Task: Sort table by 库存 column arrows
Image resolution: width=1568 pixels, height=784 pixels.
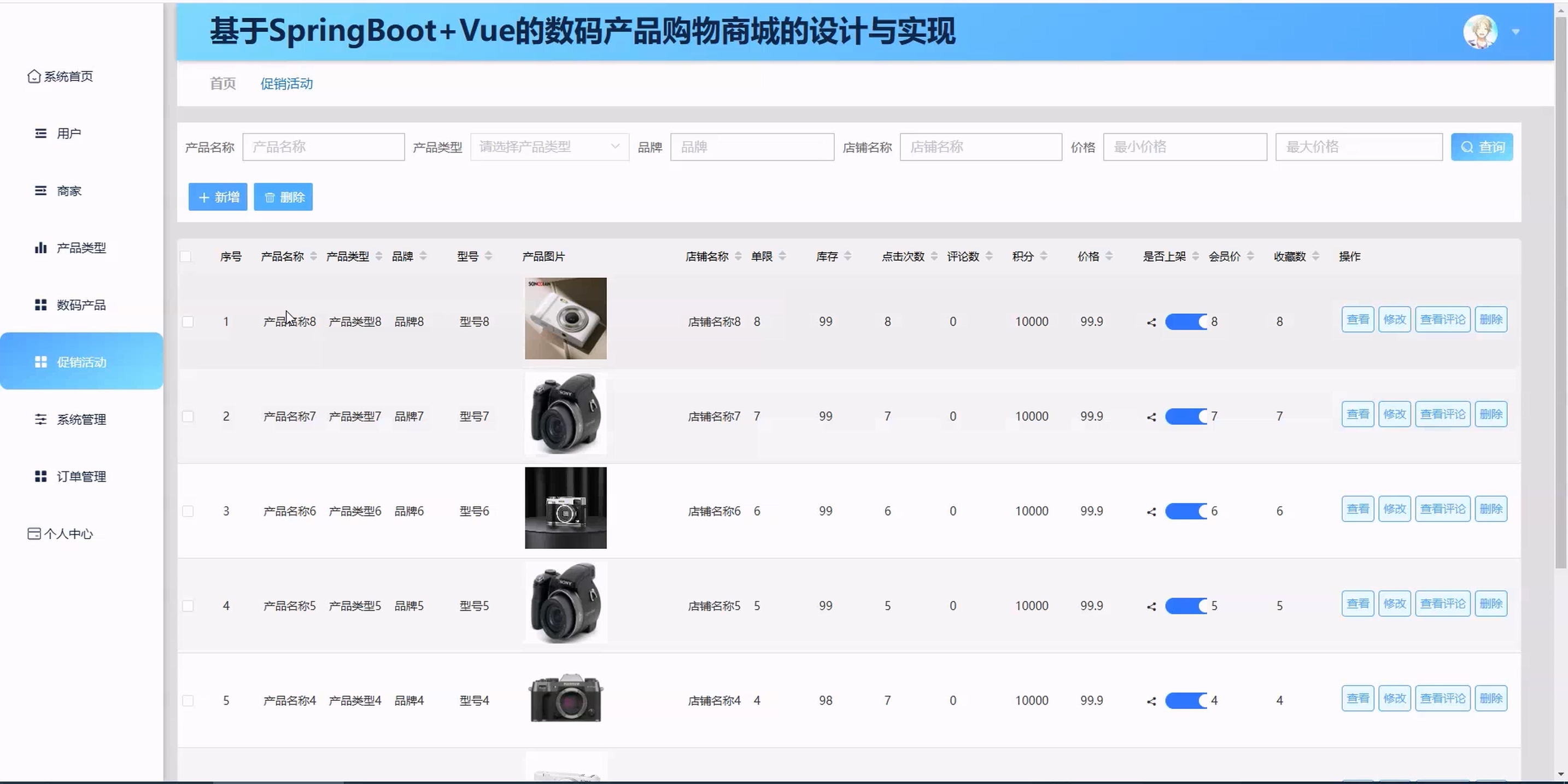Action: point(847,256)
